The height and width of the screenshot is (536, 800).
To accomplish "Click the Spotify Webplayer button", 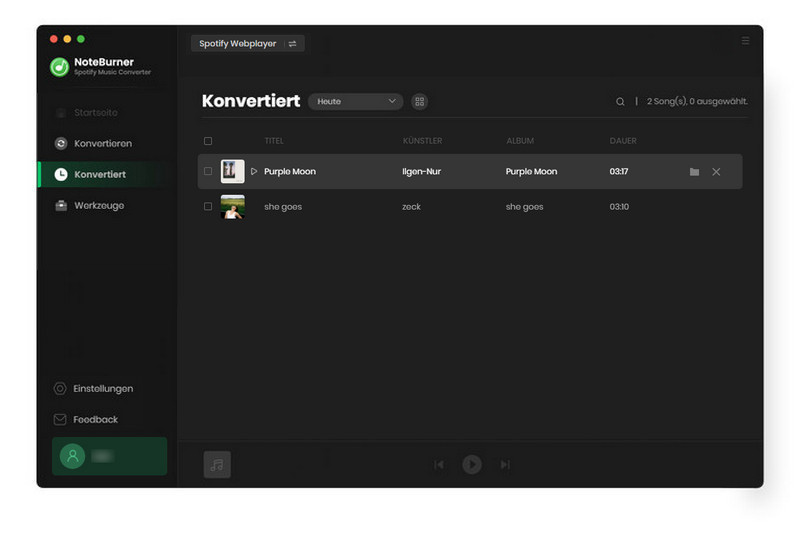I will [247, 44].
